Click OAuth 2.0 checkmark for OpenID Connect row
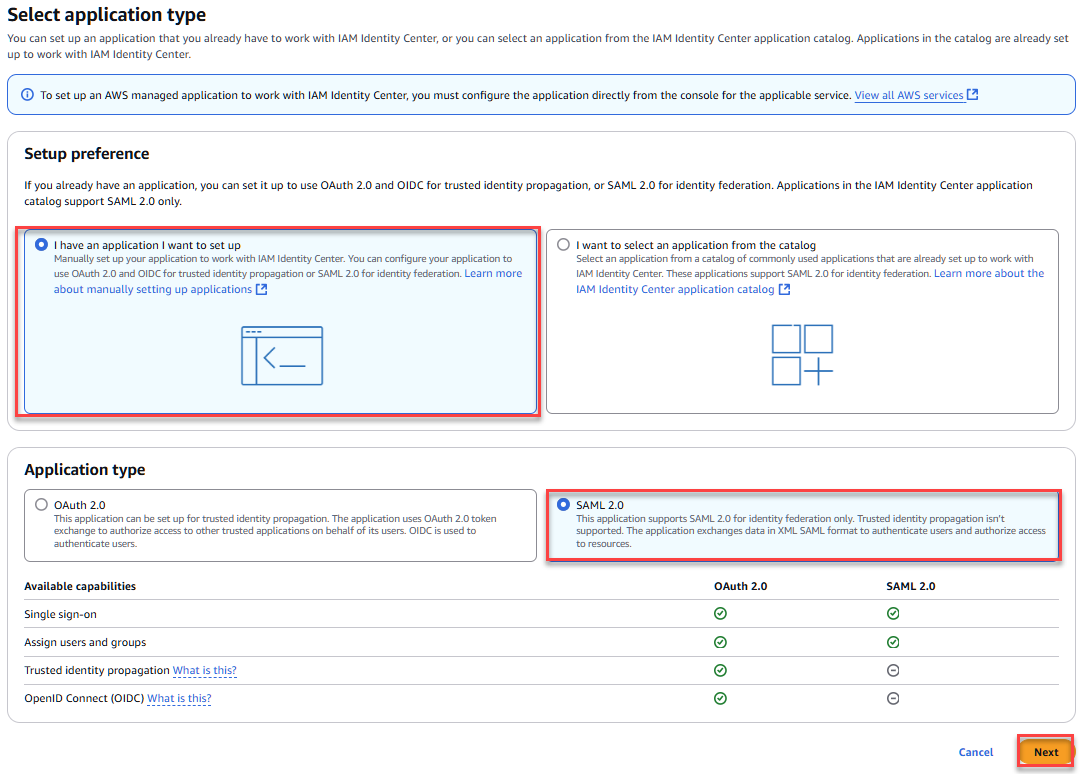The width and height of the screenshot is (1082, 774). point(720,699)
